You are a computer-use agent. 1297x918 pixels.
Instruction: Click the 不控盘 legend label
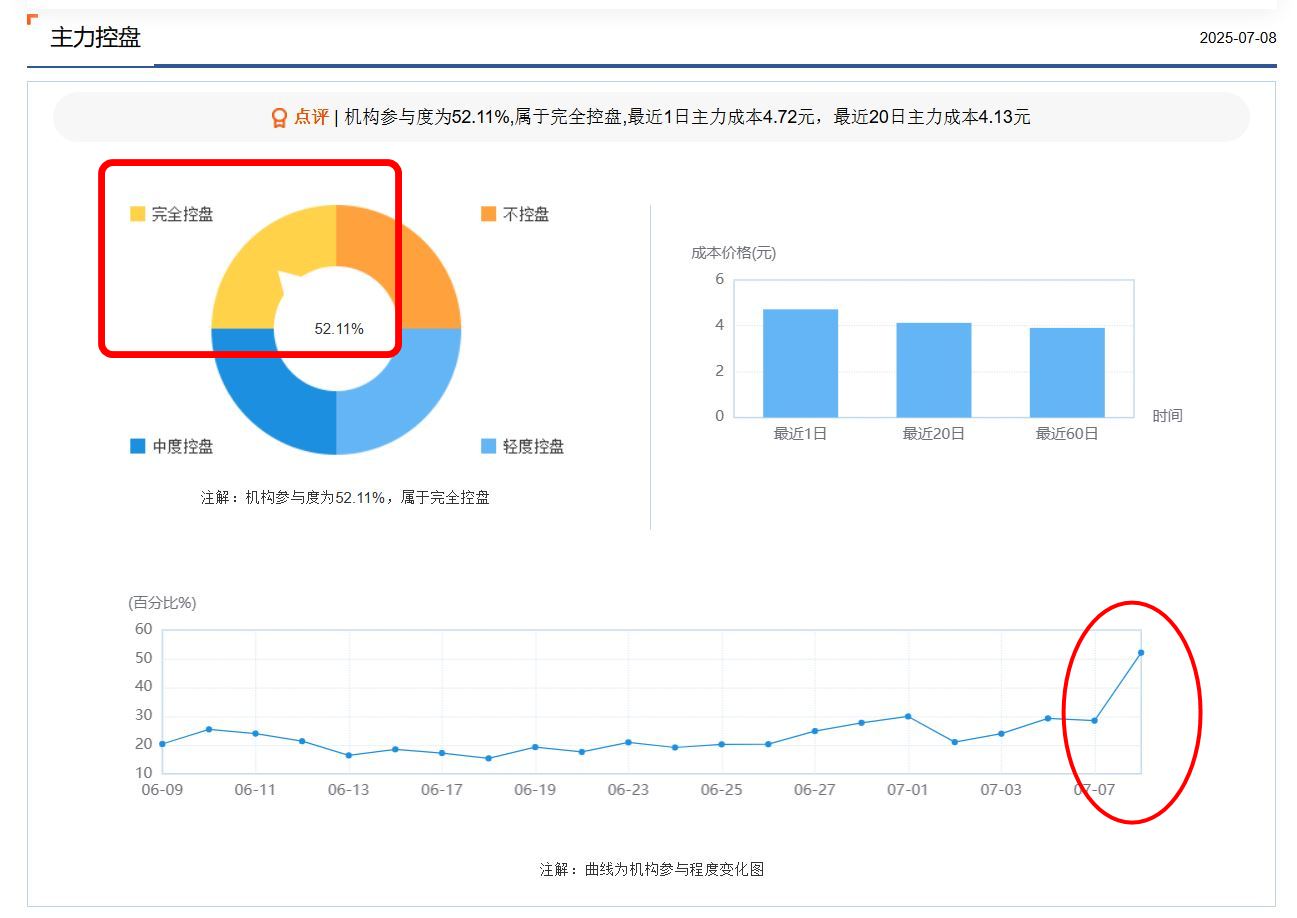[x=526, y=214]
